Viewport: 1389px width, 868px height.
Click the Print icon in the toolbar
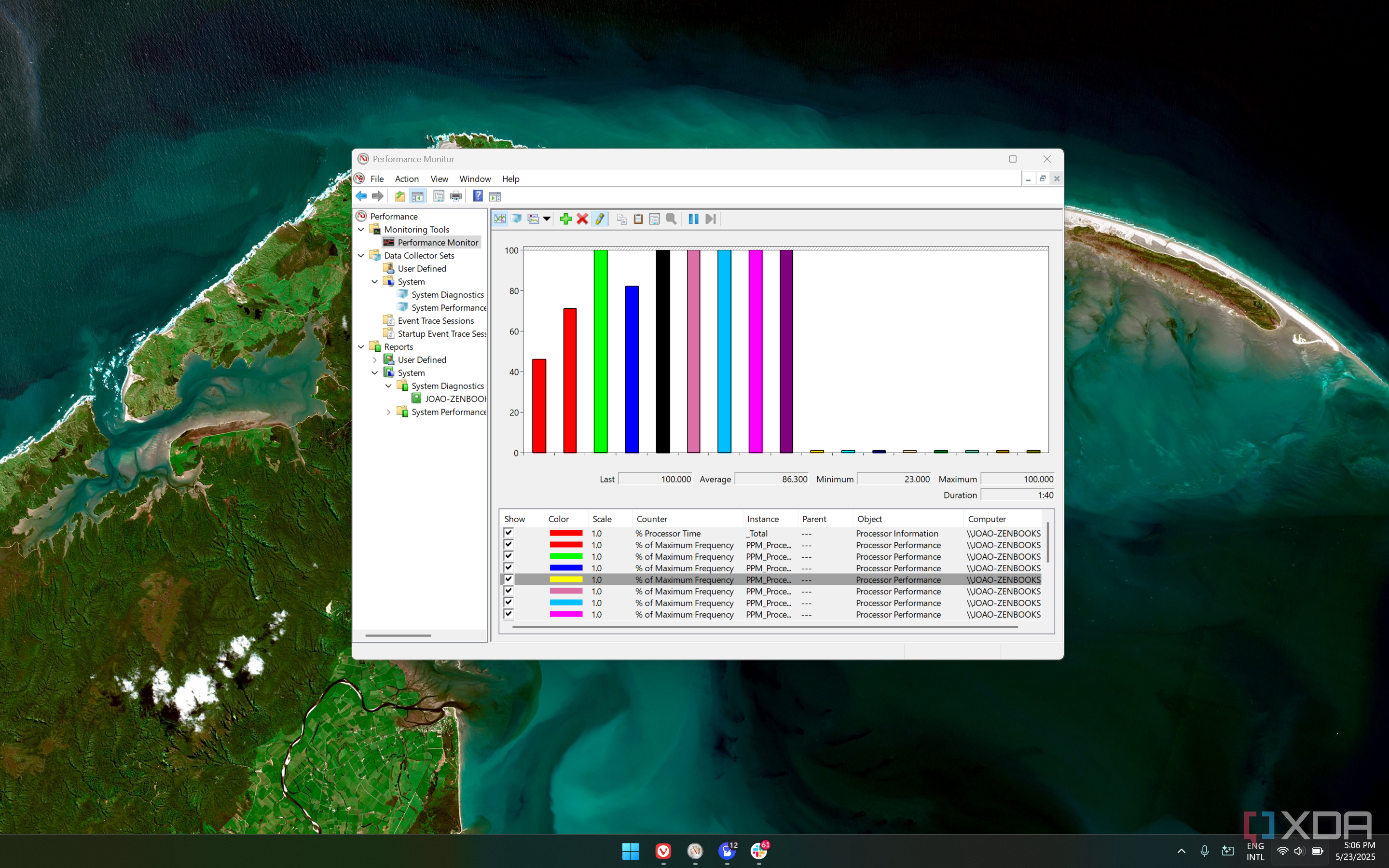pyautogui.click(x=456, y=196)
